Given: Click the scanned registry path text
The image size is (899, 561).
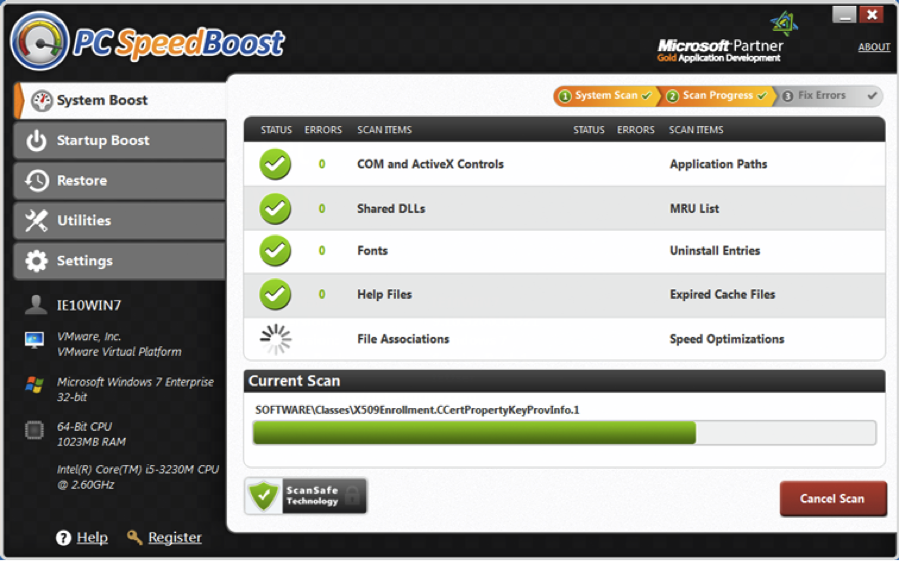Looking at the screenshot, I should tap(417, 410).
